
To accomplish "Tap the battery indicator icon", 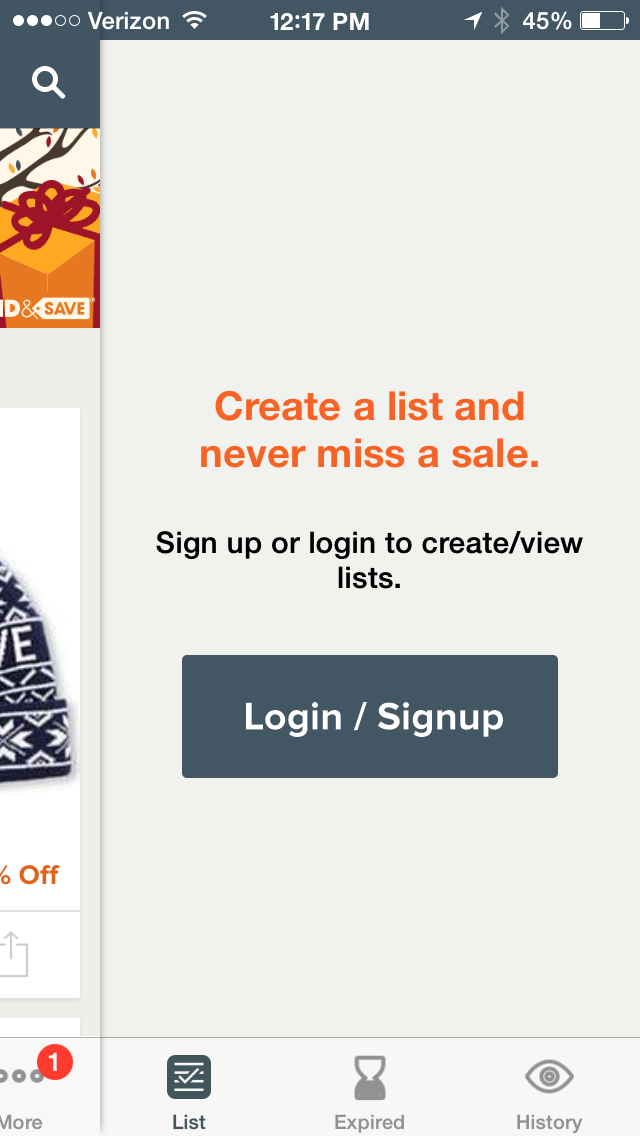I will click(604, 20).
